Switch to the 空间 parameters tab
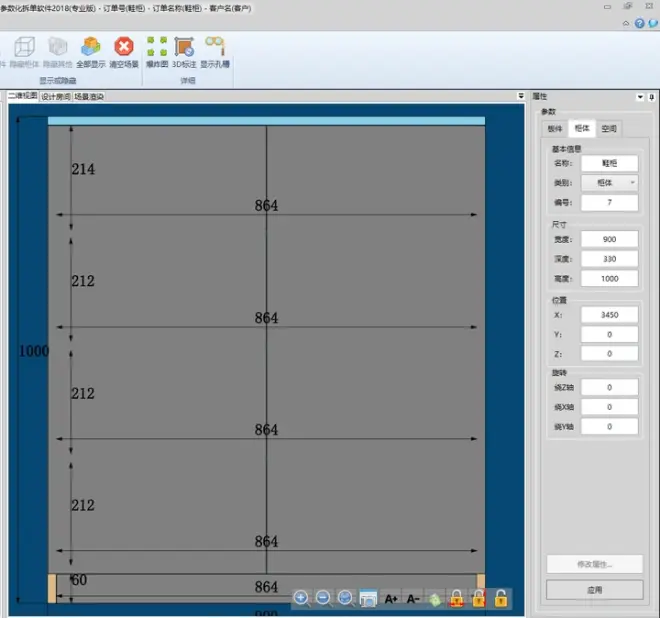The width and height of the screenshot is (660, 618). click(x=609, y=128)
